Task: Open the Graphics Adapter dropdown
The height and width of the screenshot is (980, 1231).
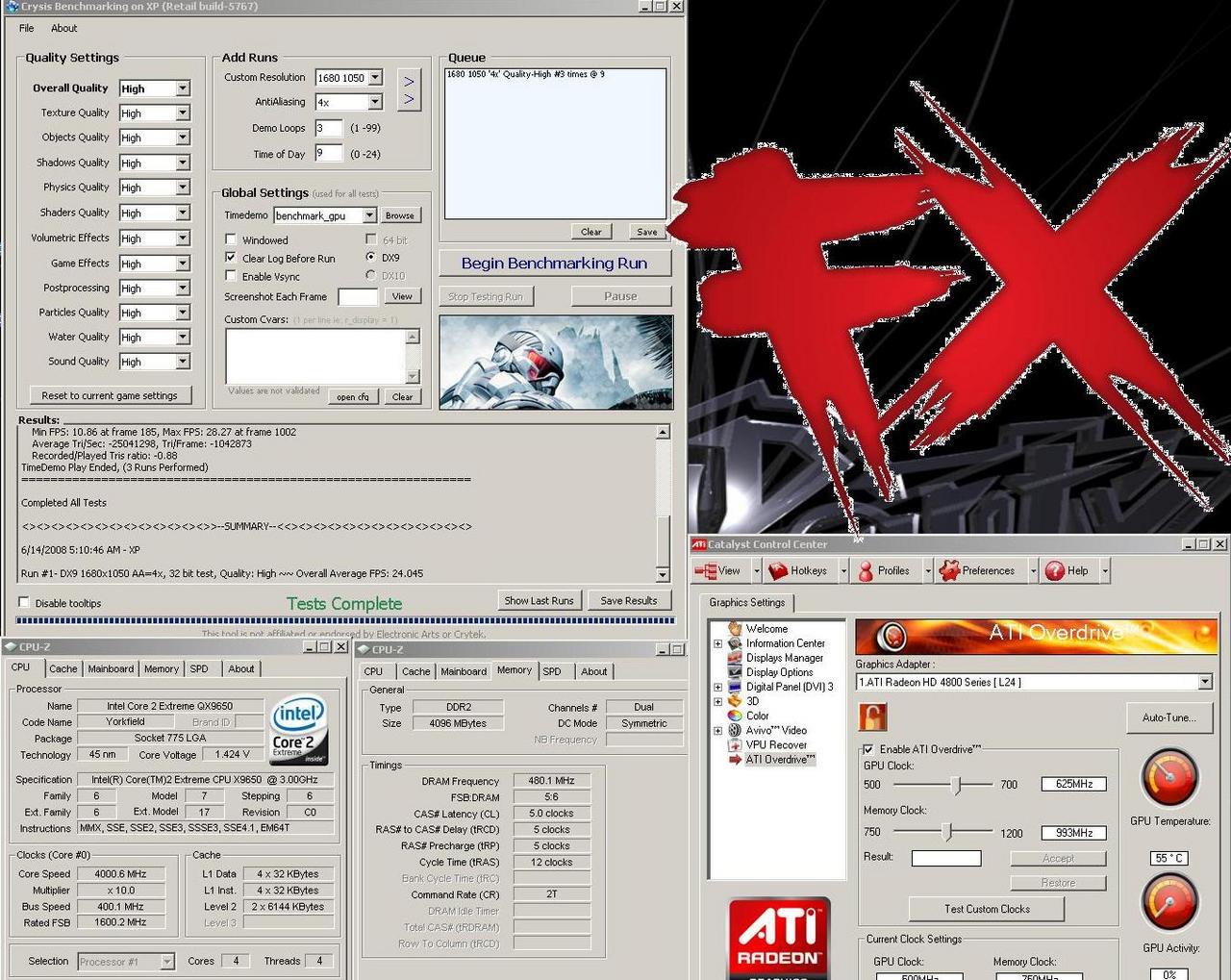Action: pos(1205,682)
